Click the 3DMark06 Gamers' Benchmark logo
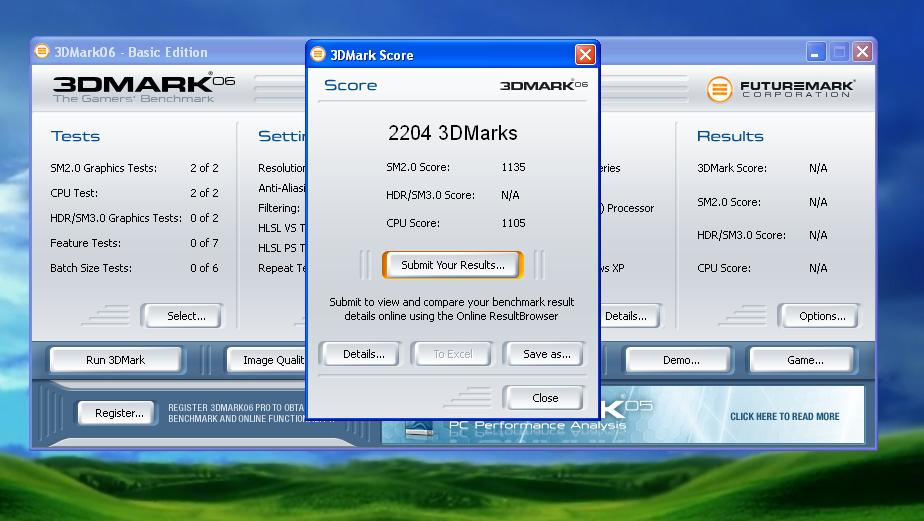 144,88
